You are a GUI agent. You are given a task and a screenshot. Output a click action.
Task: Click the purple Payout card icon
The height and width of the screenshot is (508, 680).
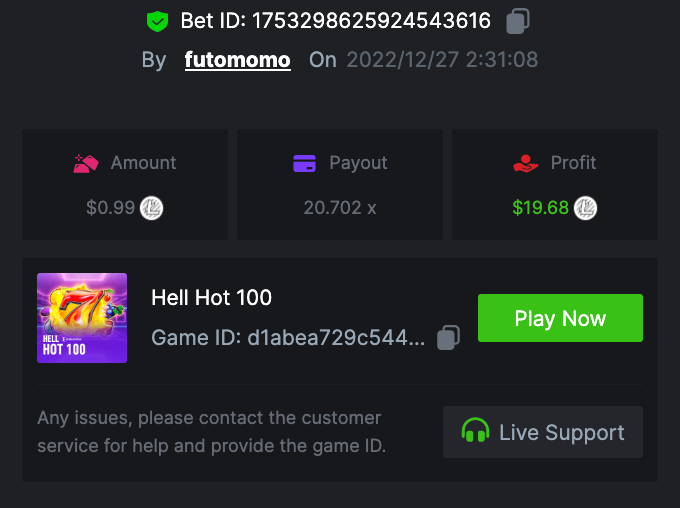point(305,163)
